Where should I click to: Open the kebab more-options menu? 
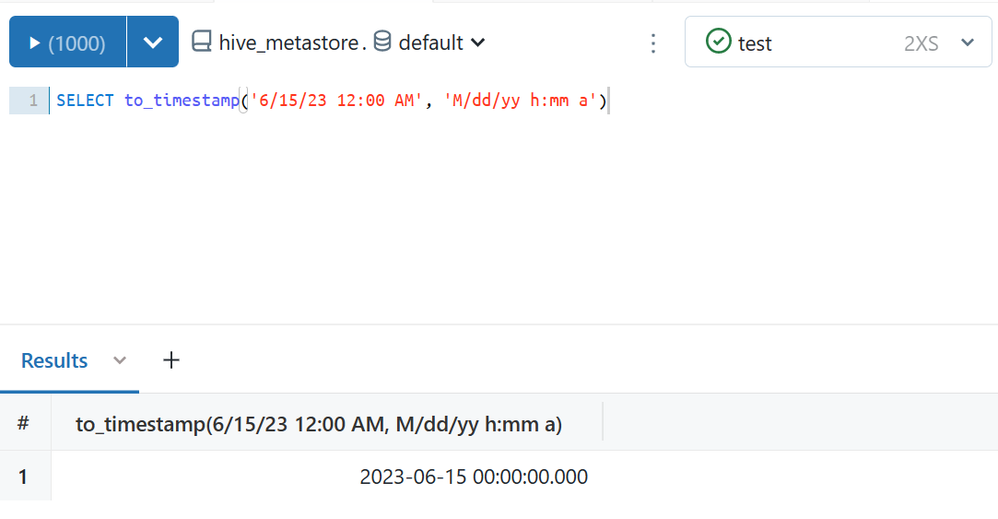pyautogui.click(x=653, y=43)
